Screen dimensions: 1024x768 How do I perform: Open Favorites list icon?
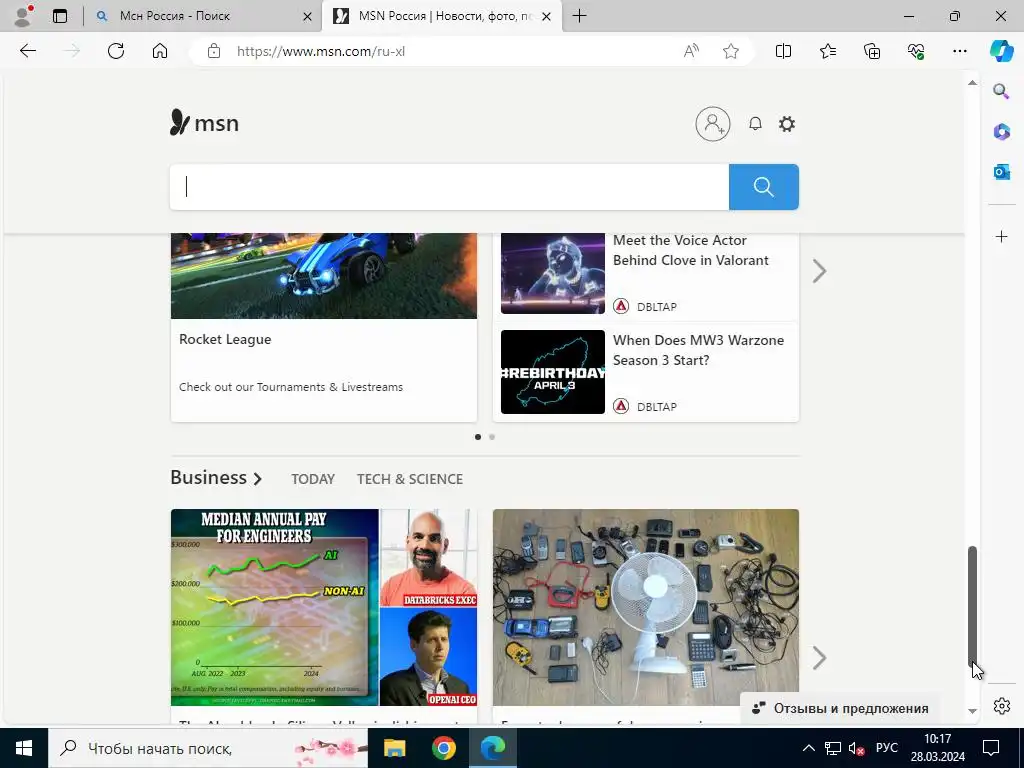click(x=827, y=51)
